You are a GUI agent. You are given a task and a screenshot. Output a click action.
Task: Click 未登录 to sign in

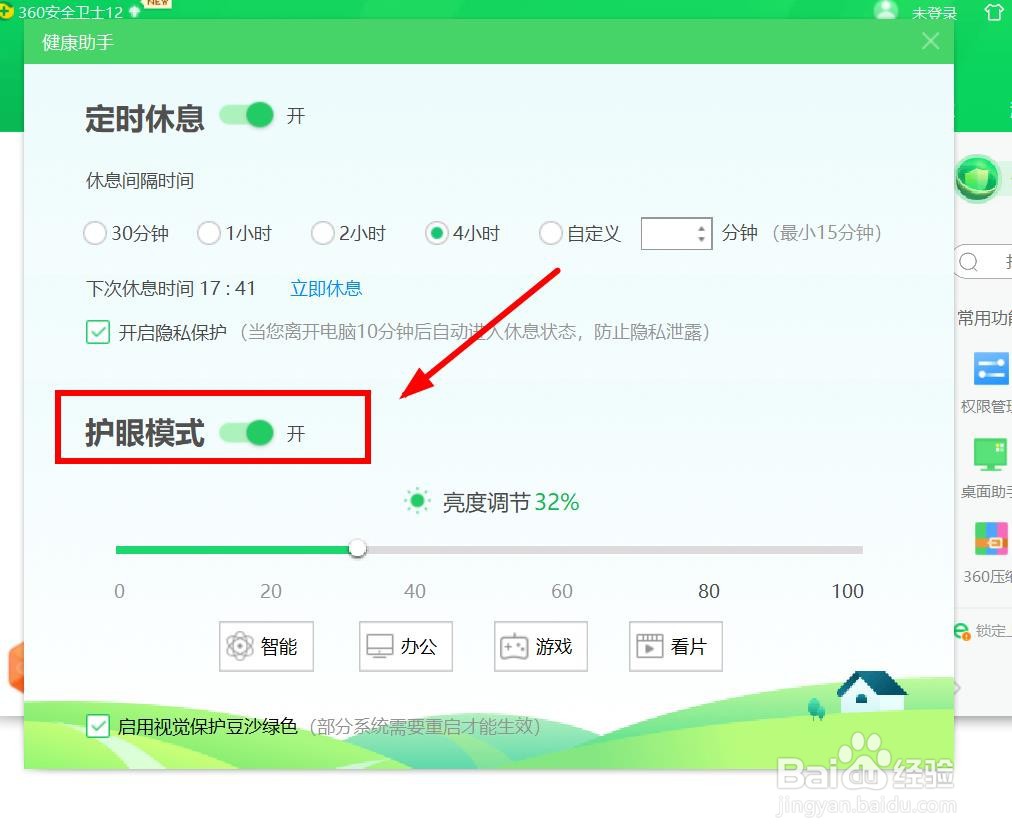[x=936, y=13]
